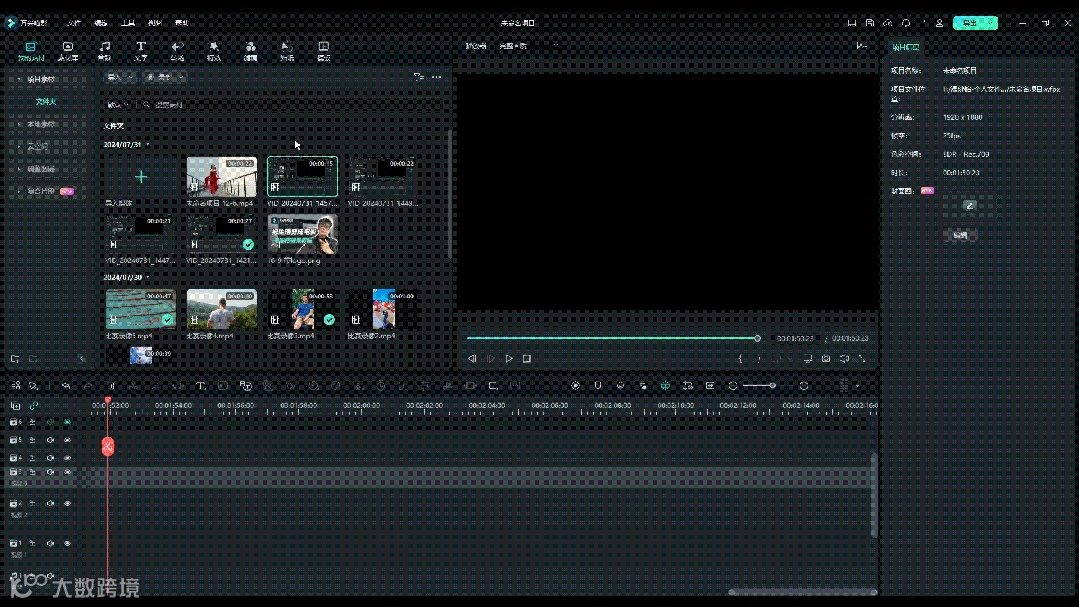Screen dimensions: 1079x607
Task: Open the Templates tab with split-screen icon
Action: point(323,51)
